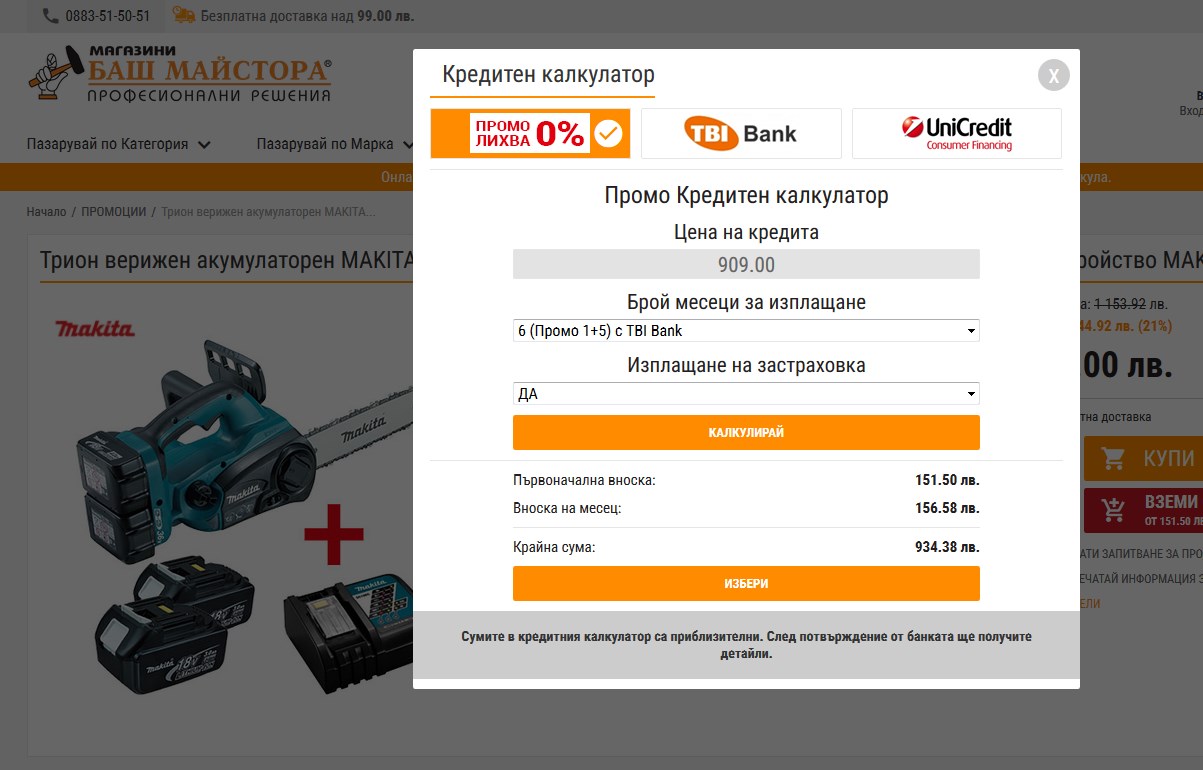1203x770 pixels.
Task: Select the Промо лихва 0% option
Action: [x=531, y=134]
